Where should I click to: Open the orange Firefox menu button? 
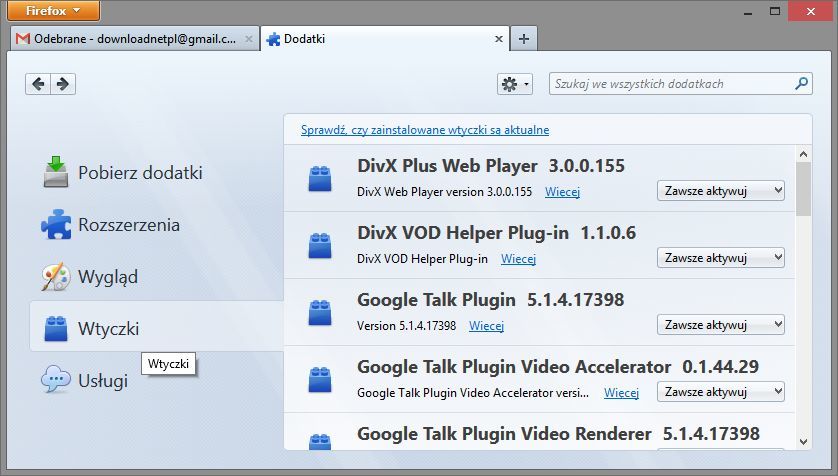(x=53, y=11)
